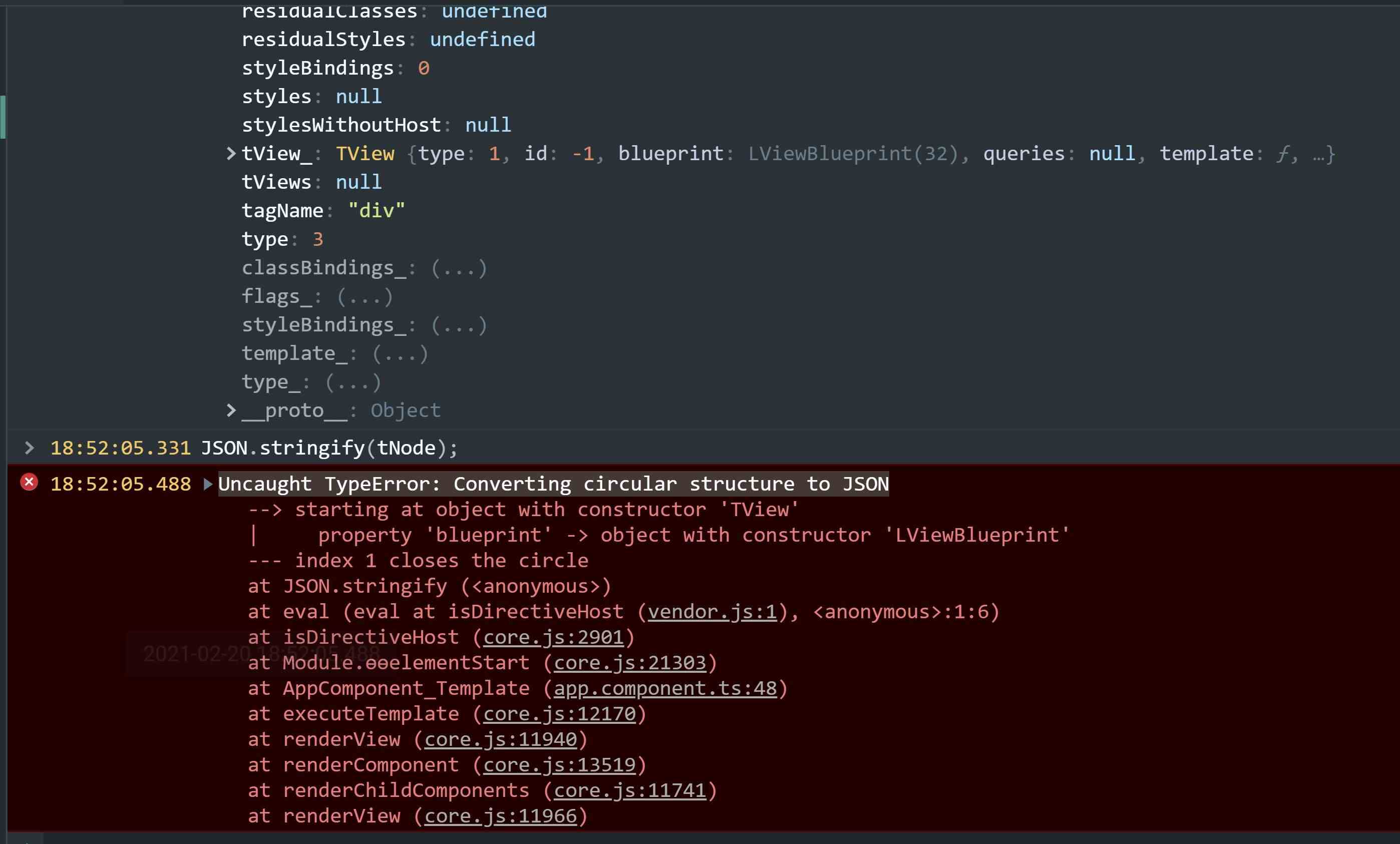Screen dimensions: 1400x844
Task: Invoke the classBindings_ getter (...)
Action: pyautogui.click(x=459, y=268)
